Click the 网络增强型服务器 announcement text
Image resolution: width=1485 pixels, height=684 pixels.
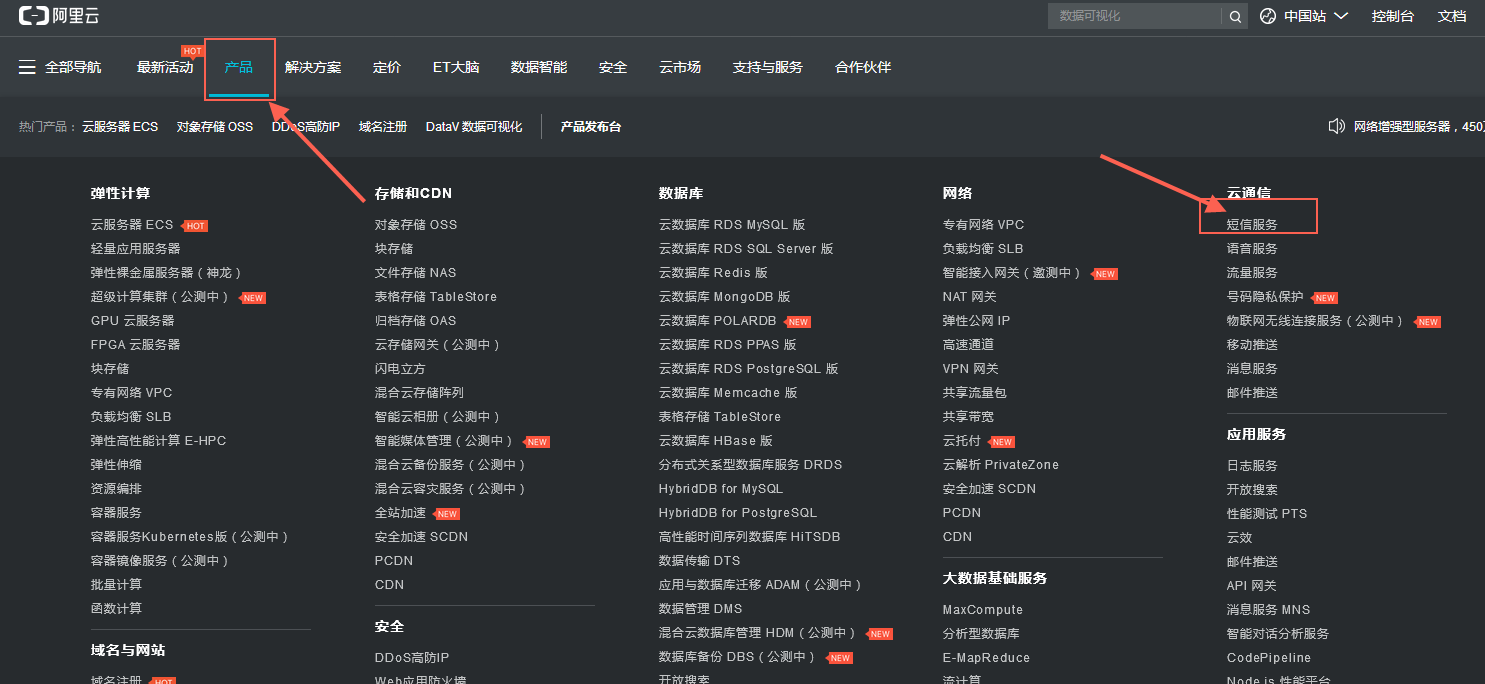[x=1419, y=127]
